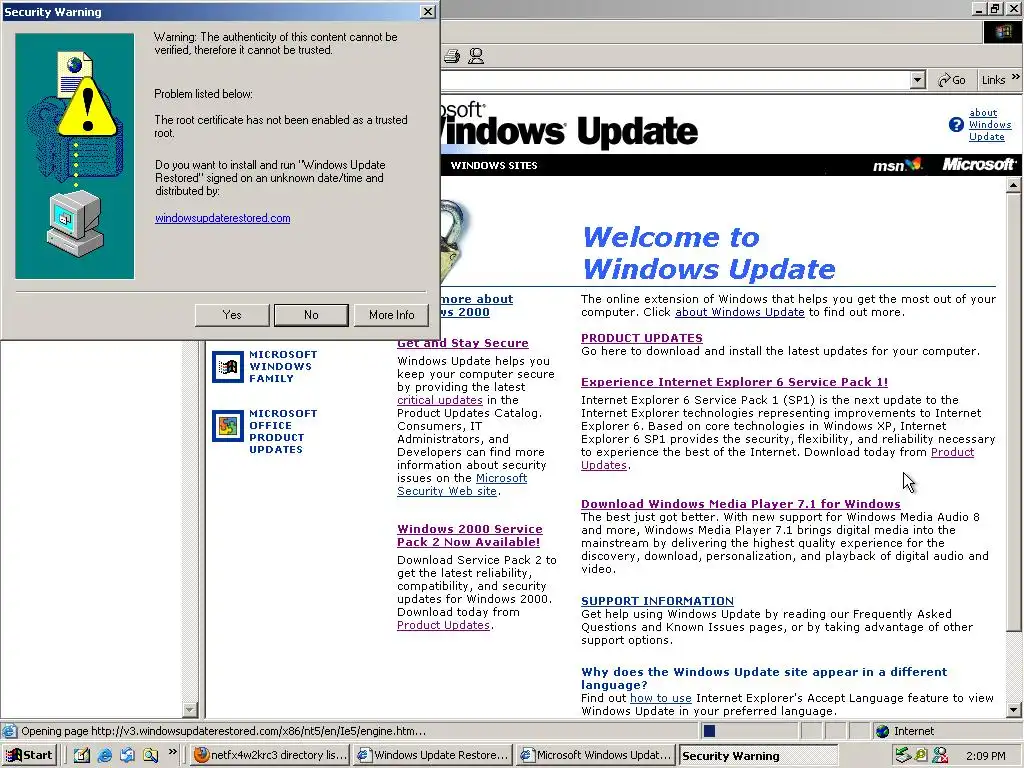Open the SUPPORT INFORMATION link
The image size is (1024, 768).
coord(657,601)
